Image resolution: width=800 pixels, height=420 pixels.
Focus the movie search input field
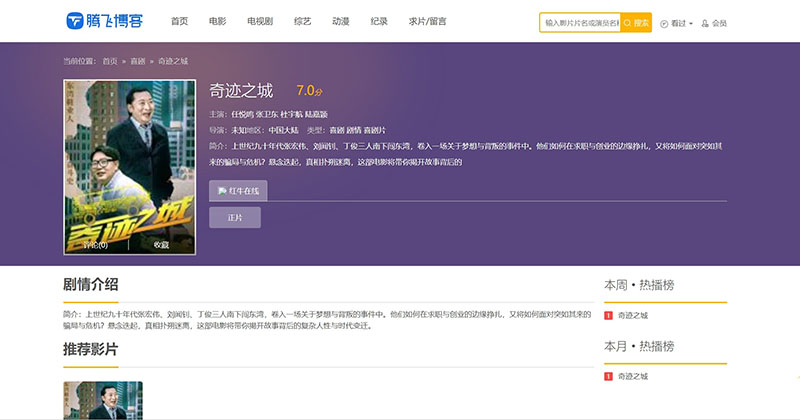click(580, 23)
